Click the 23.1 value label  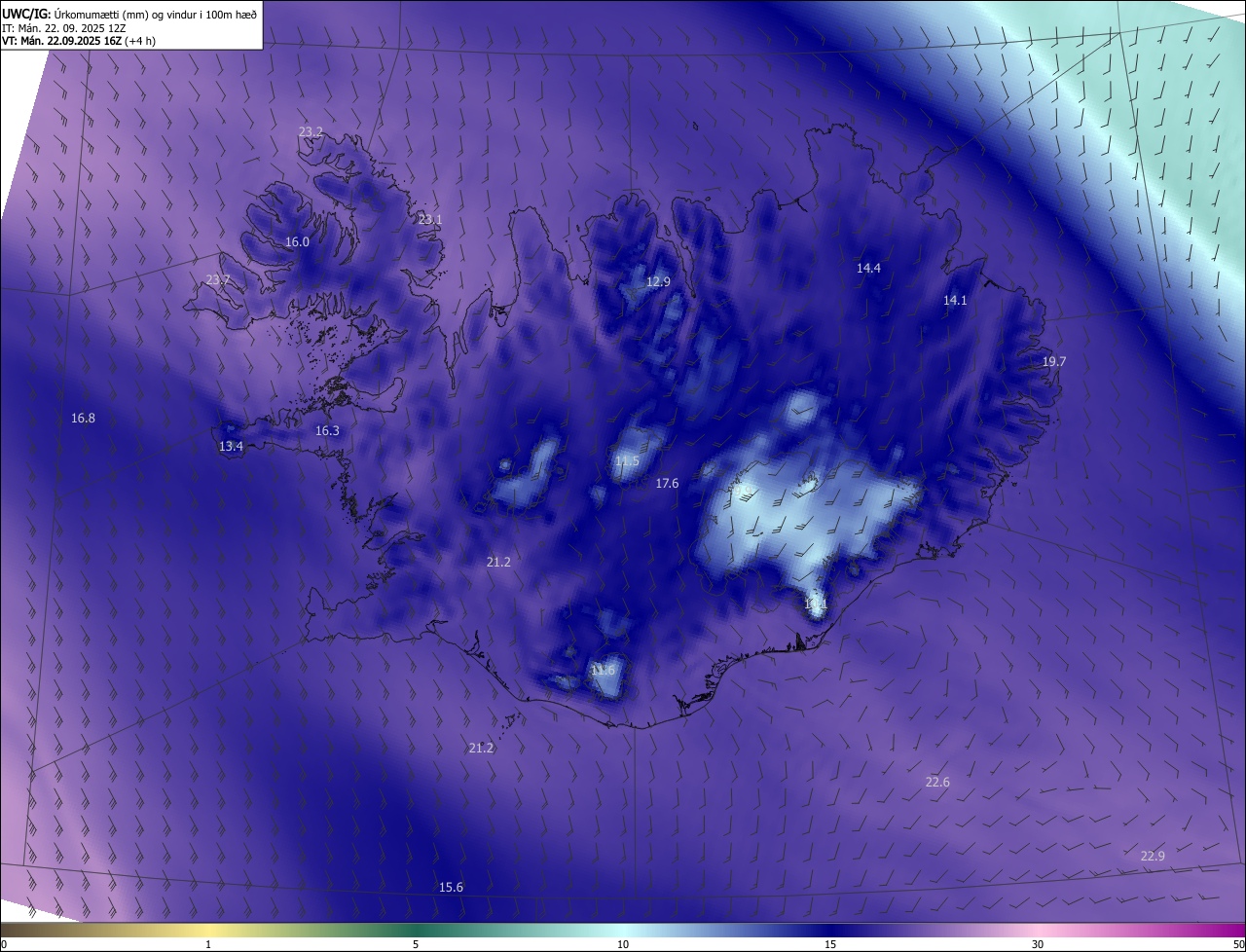429,220
